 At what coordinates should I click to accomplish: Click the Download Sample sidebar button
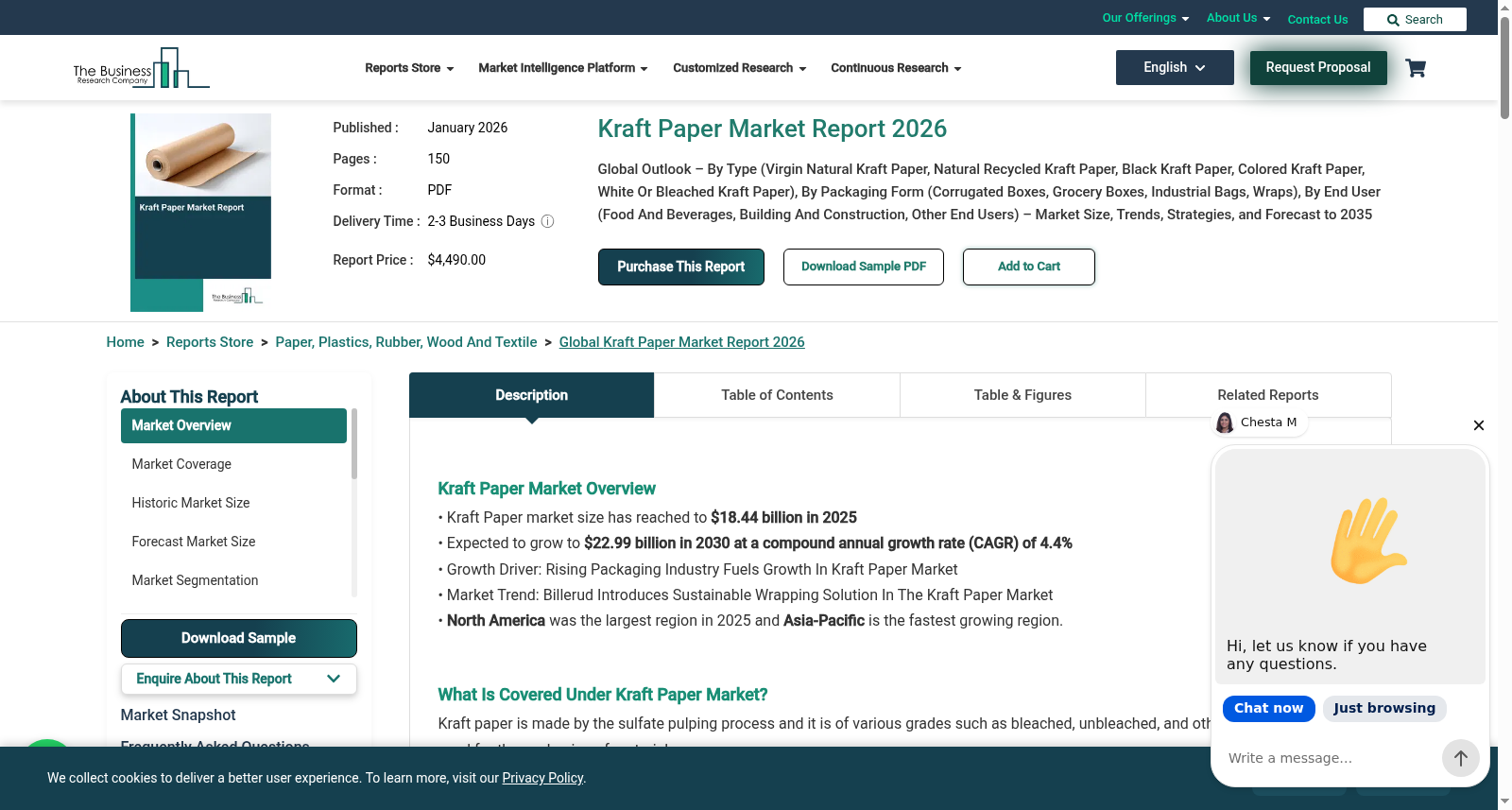click(x=239, y=638)
